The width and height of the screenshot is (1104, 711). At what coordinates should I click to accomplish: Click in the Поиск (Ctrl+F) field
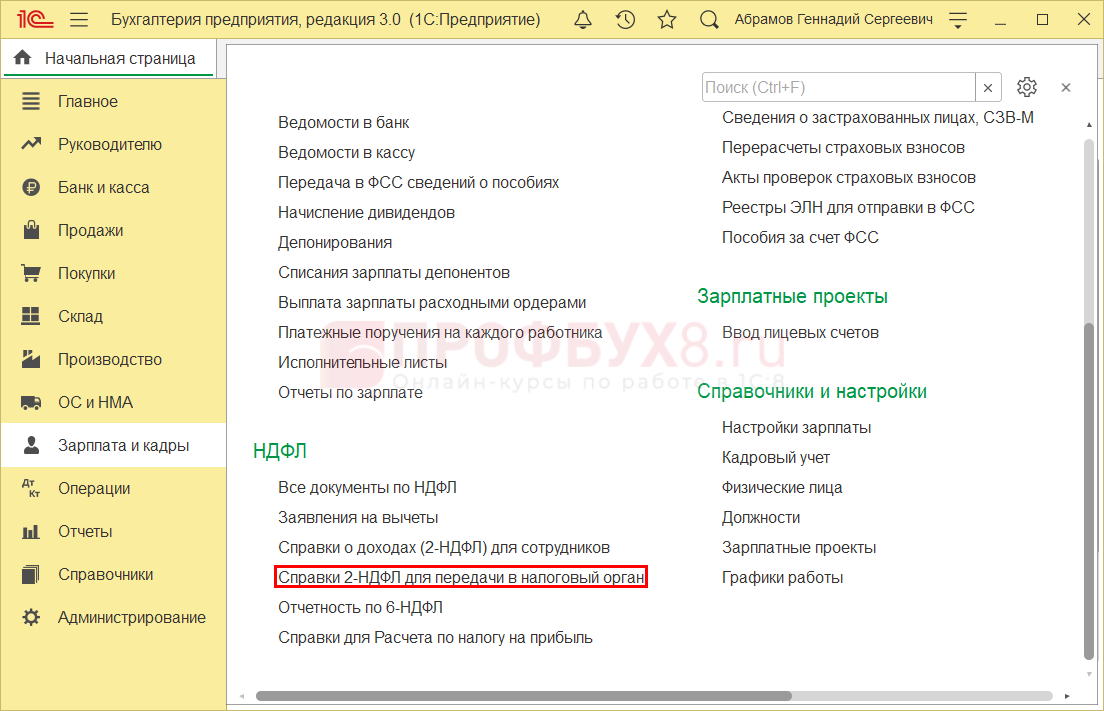pos(838,87)
